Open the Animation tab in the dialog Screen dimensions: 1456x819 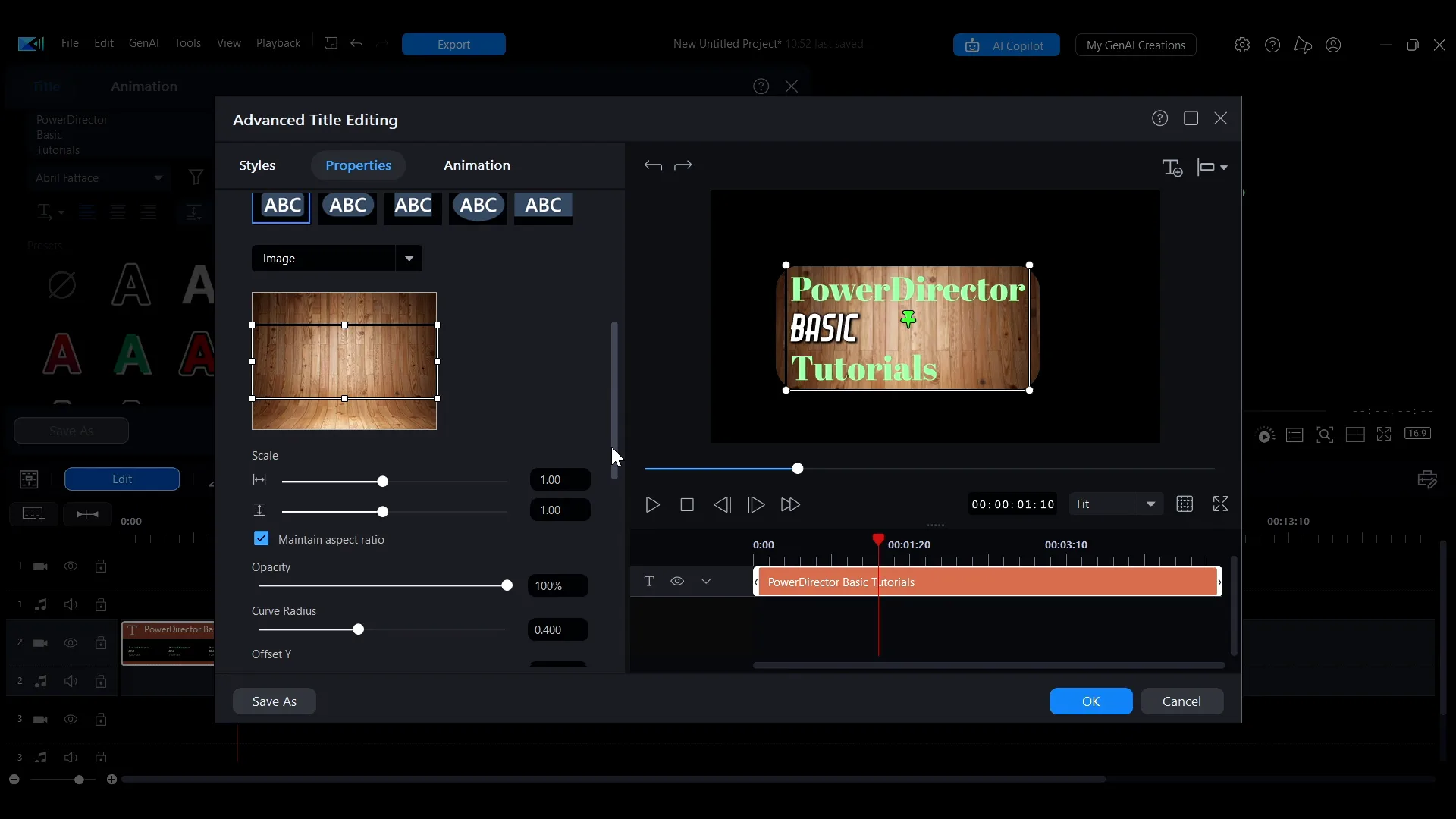click(477, 165)
